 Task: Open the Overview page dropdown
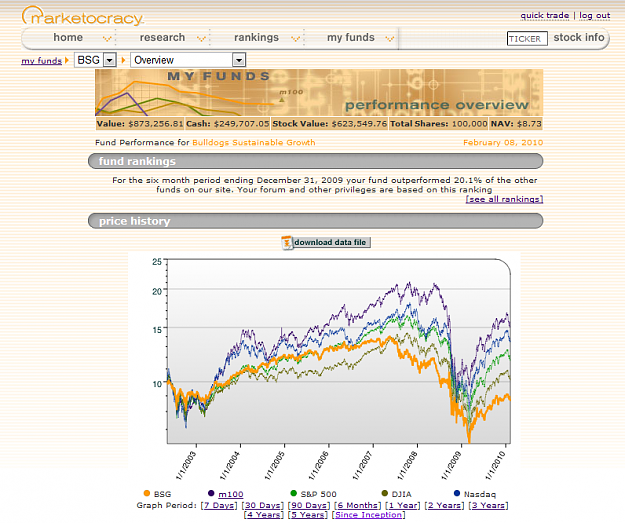click(x=188, y=60)
